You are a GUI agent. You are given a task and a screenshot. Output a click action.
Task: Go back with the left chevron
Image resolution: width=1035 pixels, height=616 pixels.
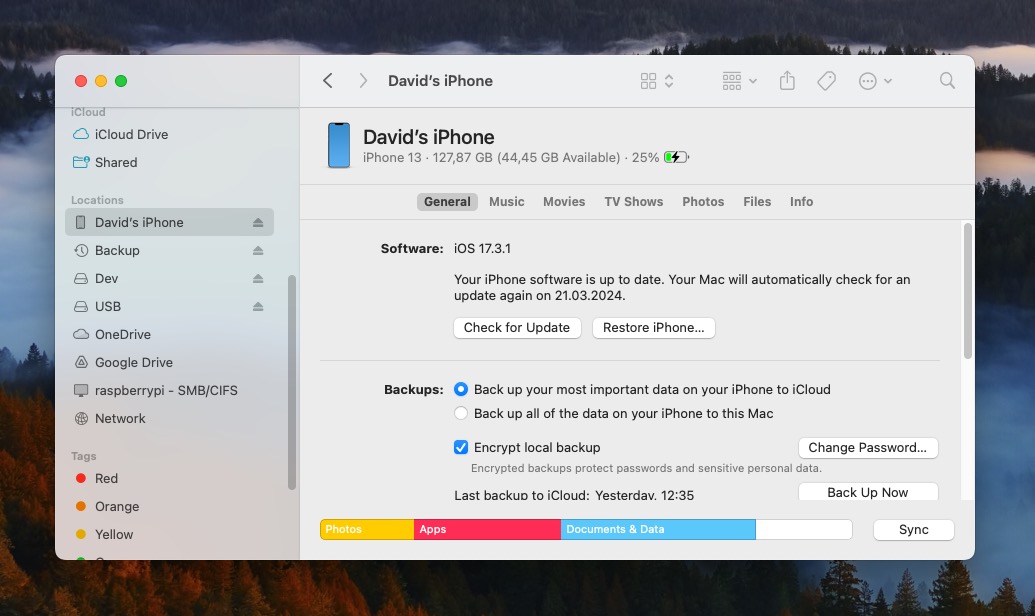pos(328,81)
